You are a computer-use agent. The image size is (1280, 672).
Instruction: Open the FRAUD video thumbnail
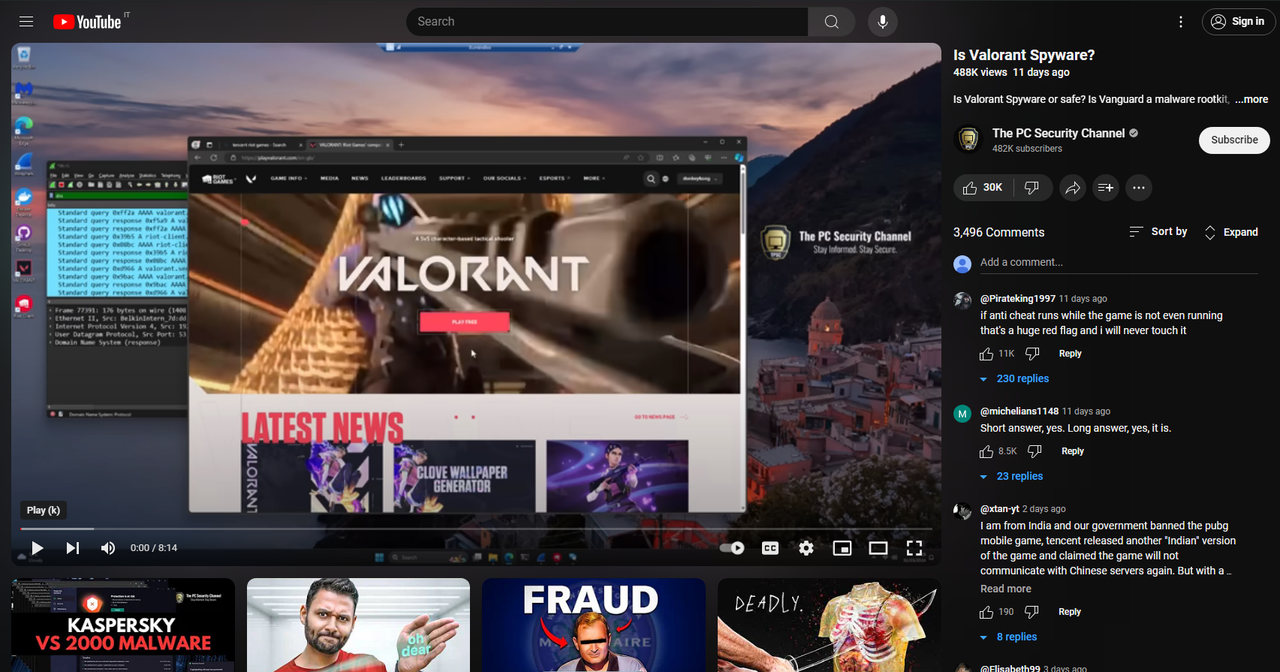(x=593, y=625)
